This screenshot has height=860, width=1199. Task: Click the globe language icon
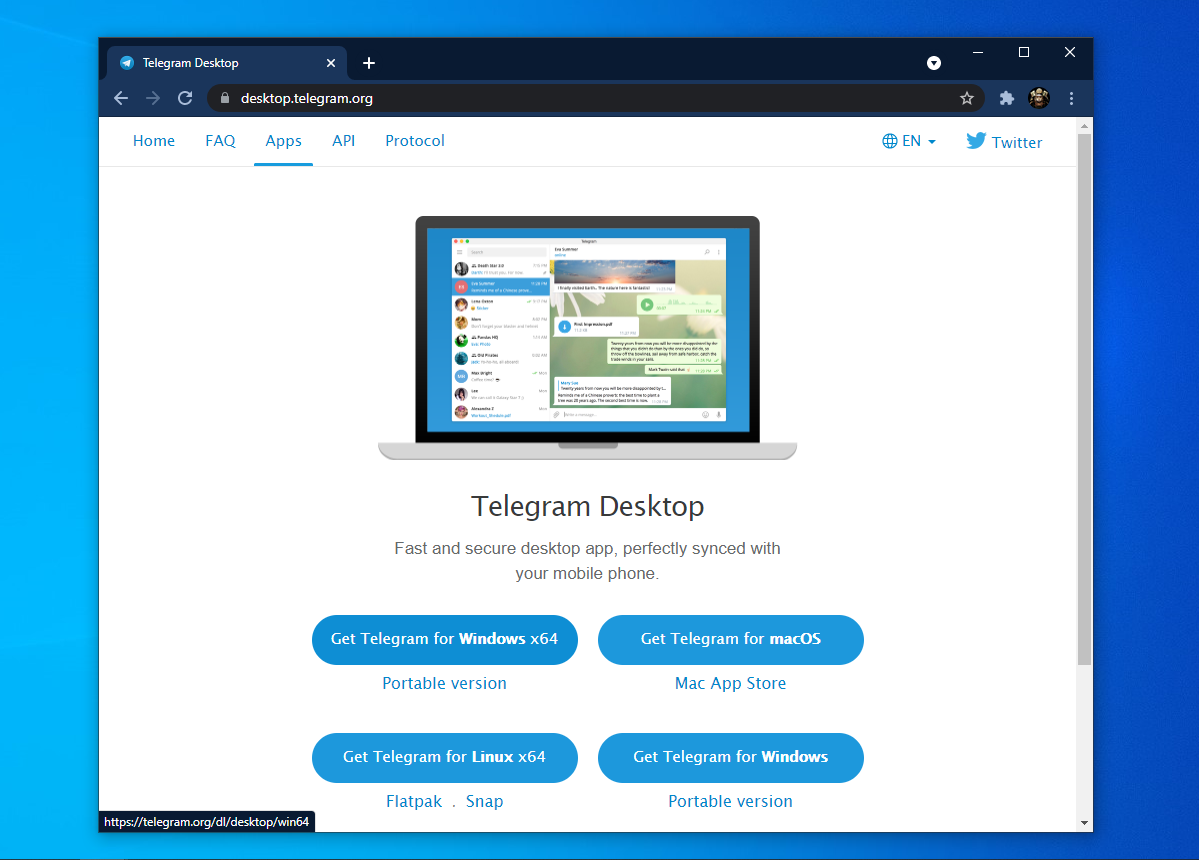[x=889, y=141]
